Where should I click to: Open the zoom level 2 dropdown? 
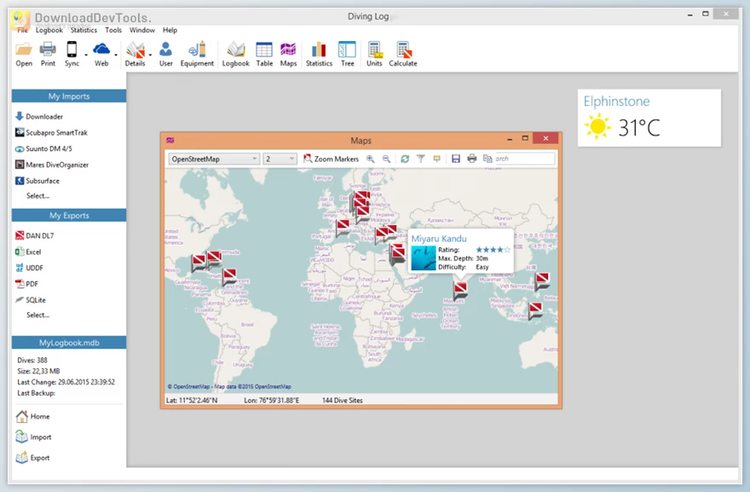click(292, 159)
